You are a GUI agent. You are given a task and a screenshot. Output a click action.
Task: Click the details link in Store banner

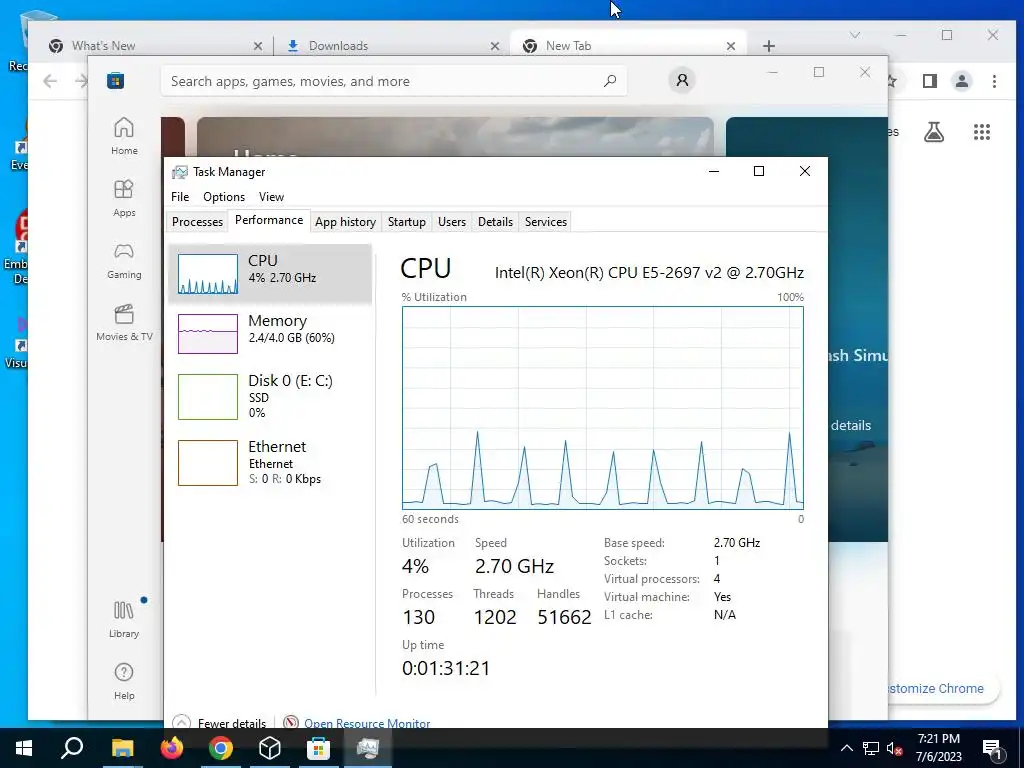click(x=850, y=425)
